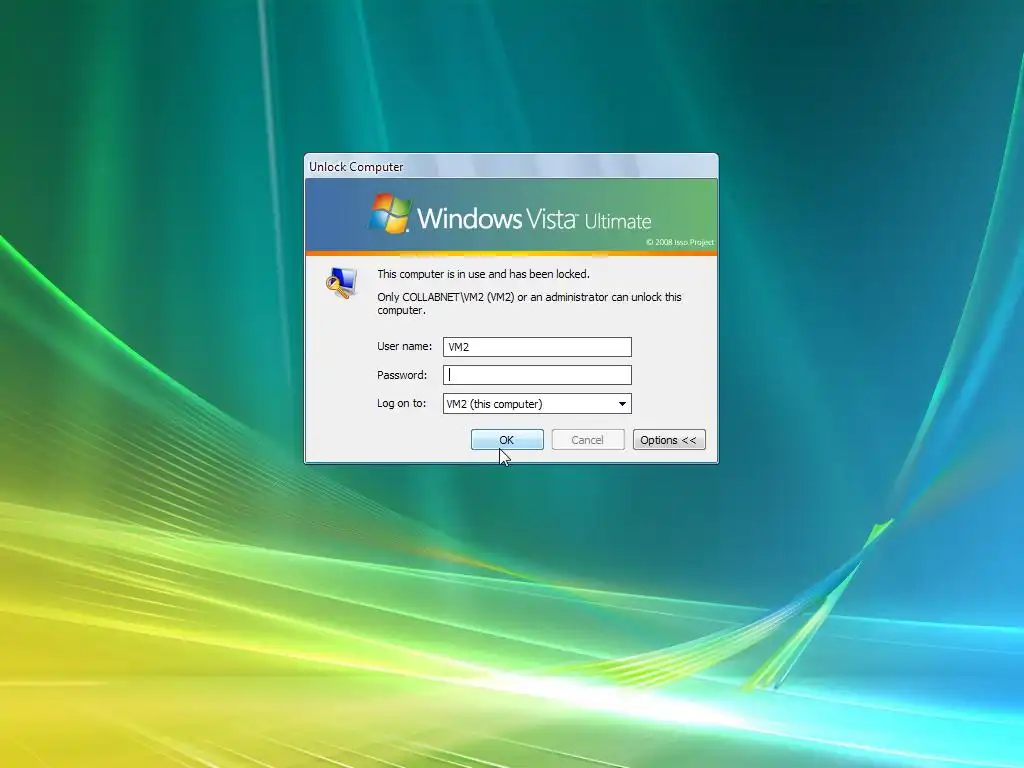Click the 'Windows Vista Ultimate' banner text
1024x768 pixels.
click(x=534, y=218)
